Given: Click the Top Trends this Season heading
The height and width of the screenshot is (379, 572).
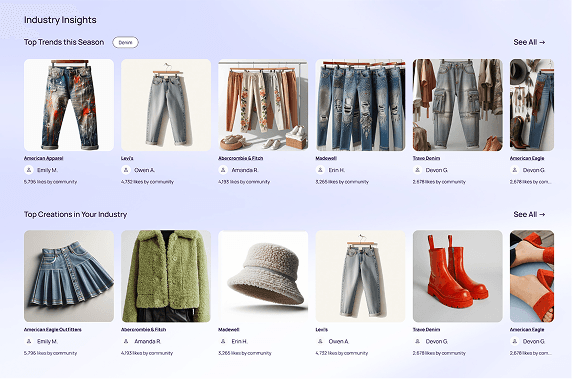Looking at the screenshot, I should coord(64,42).
